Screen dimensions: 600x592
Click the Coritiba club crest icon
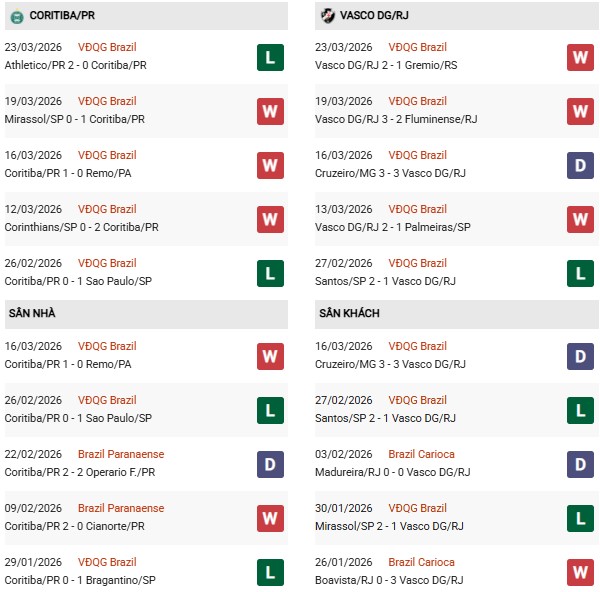click(x=16, y=16)
